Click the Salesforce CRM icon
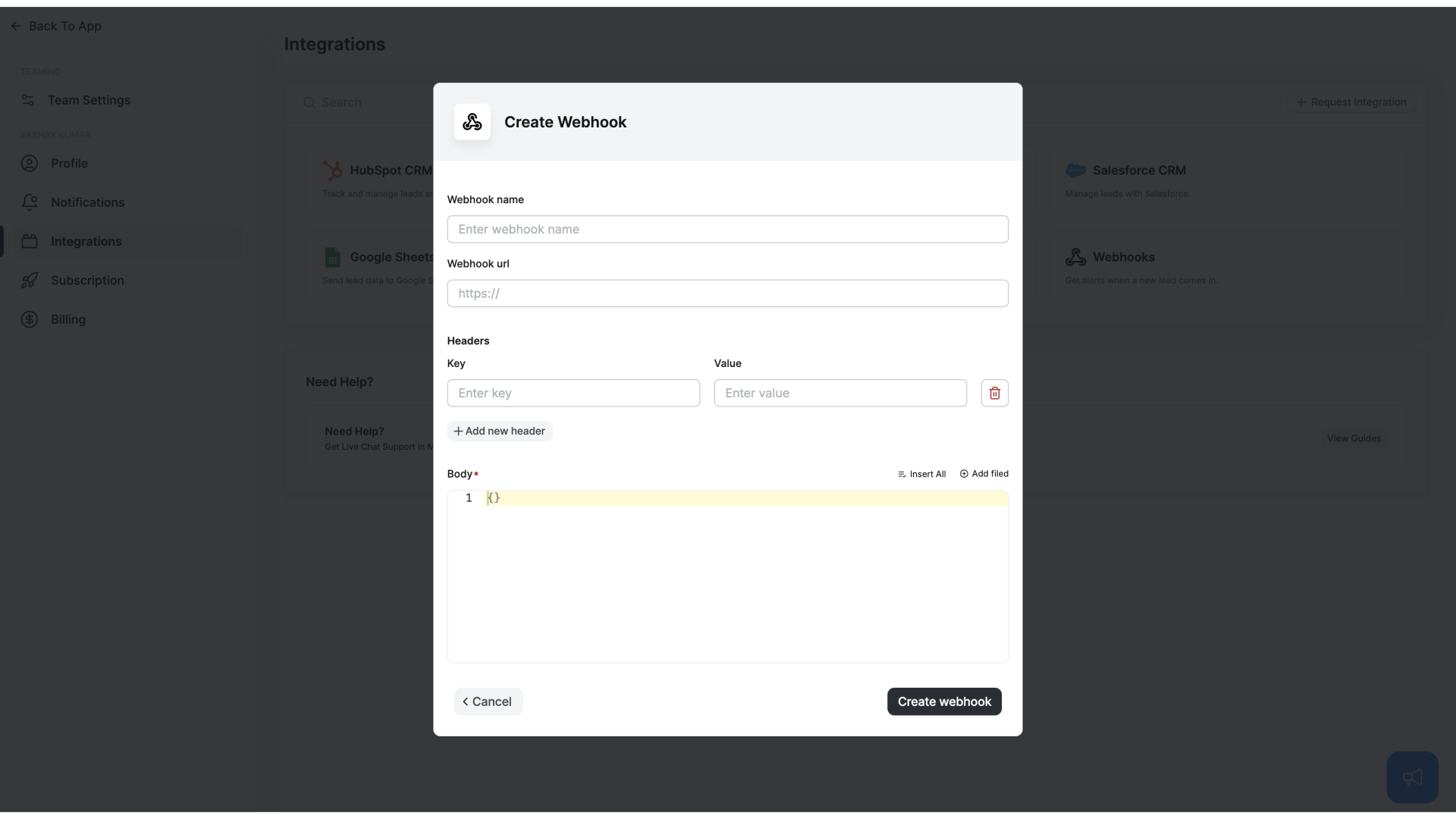This screenshot has width=1456, height=819. (1076, 170)
